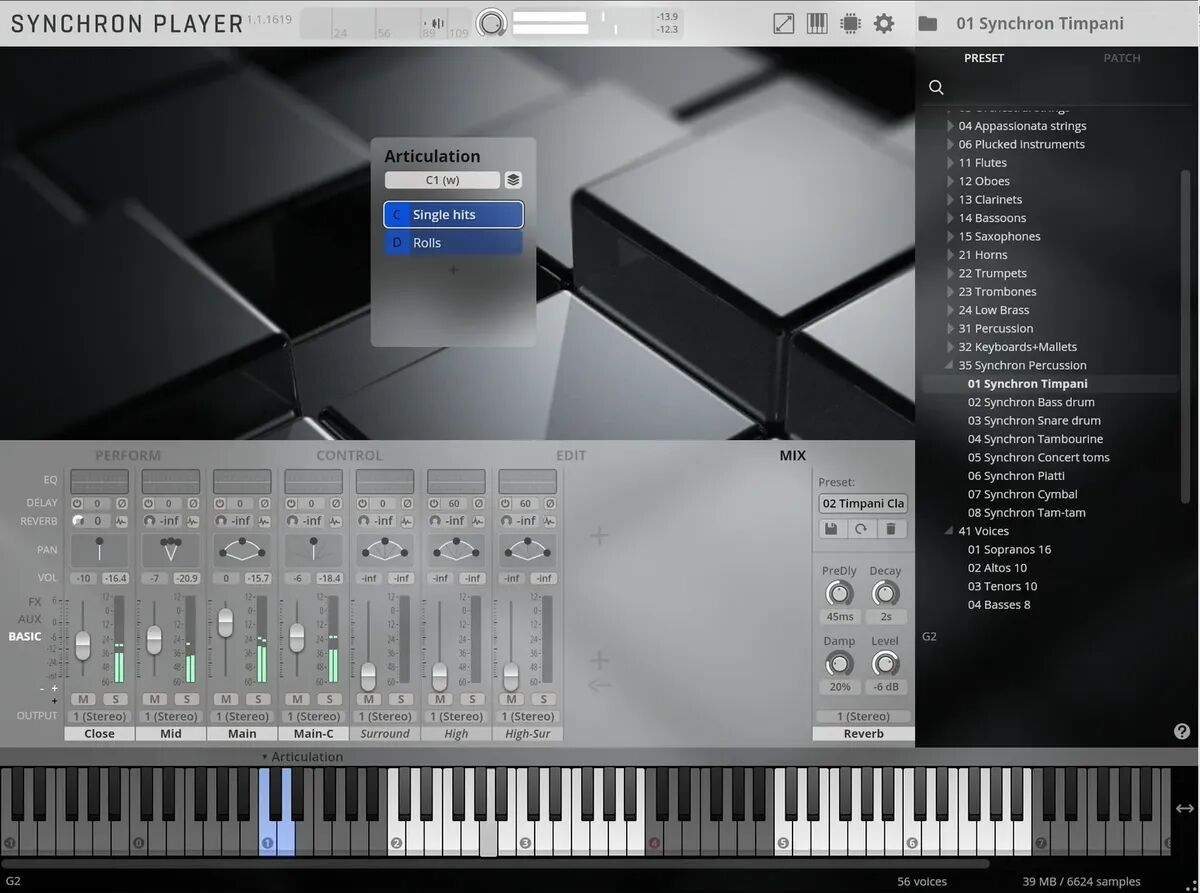This screenshot has width=1200, height=893.
Task: Click the Main-C channel volume fader
Action: (297, 636)
